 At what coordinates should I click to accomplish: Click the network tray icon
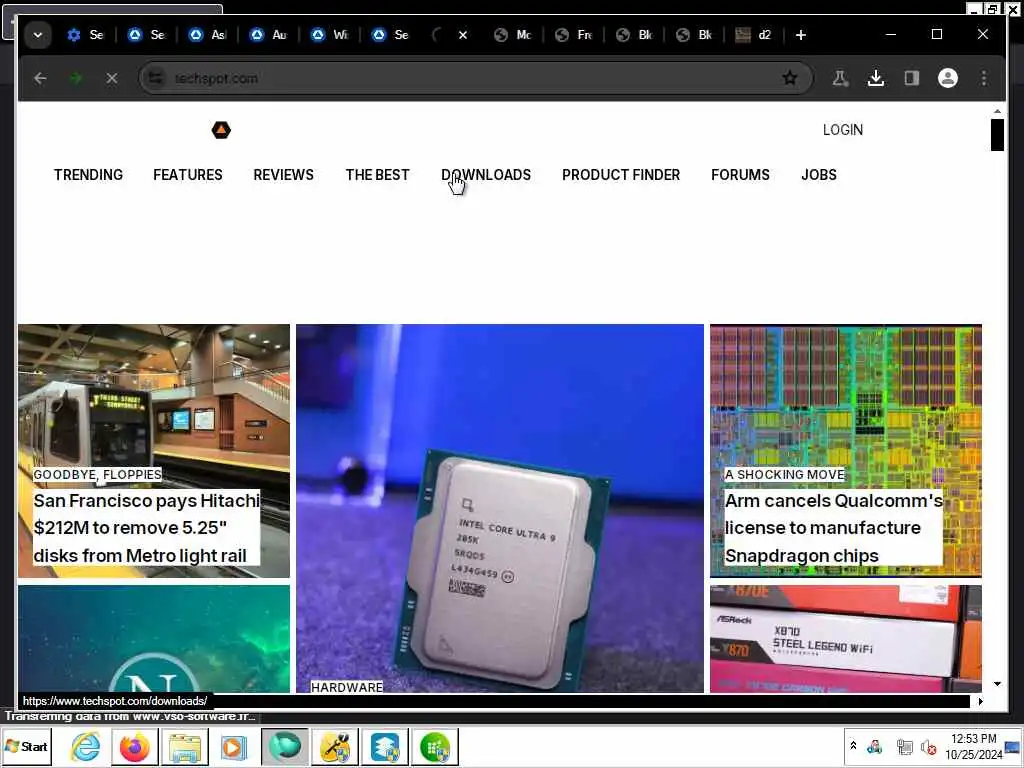coord(904,746)
